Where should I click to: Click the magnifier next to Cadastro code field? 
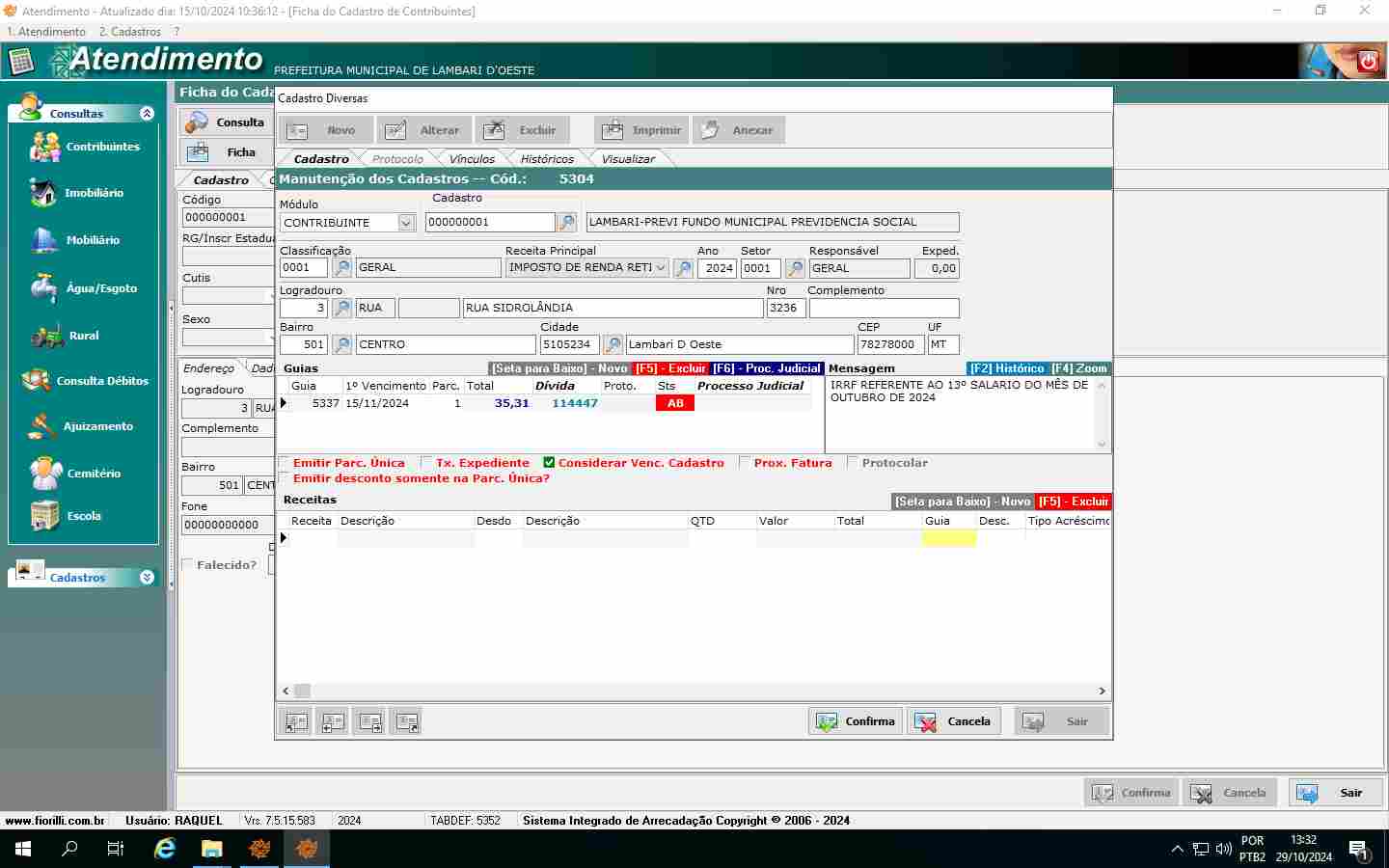567,223
